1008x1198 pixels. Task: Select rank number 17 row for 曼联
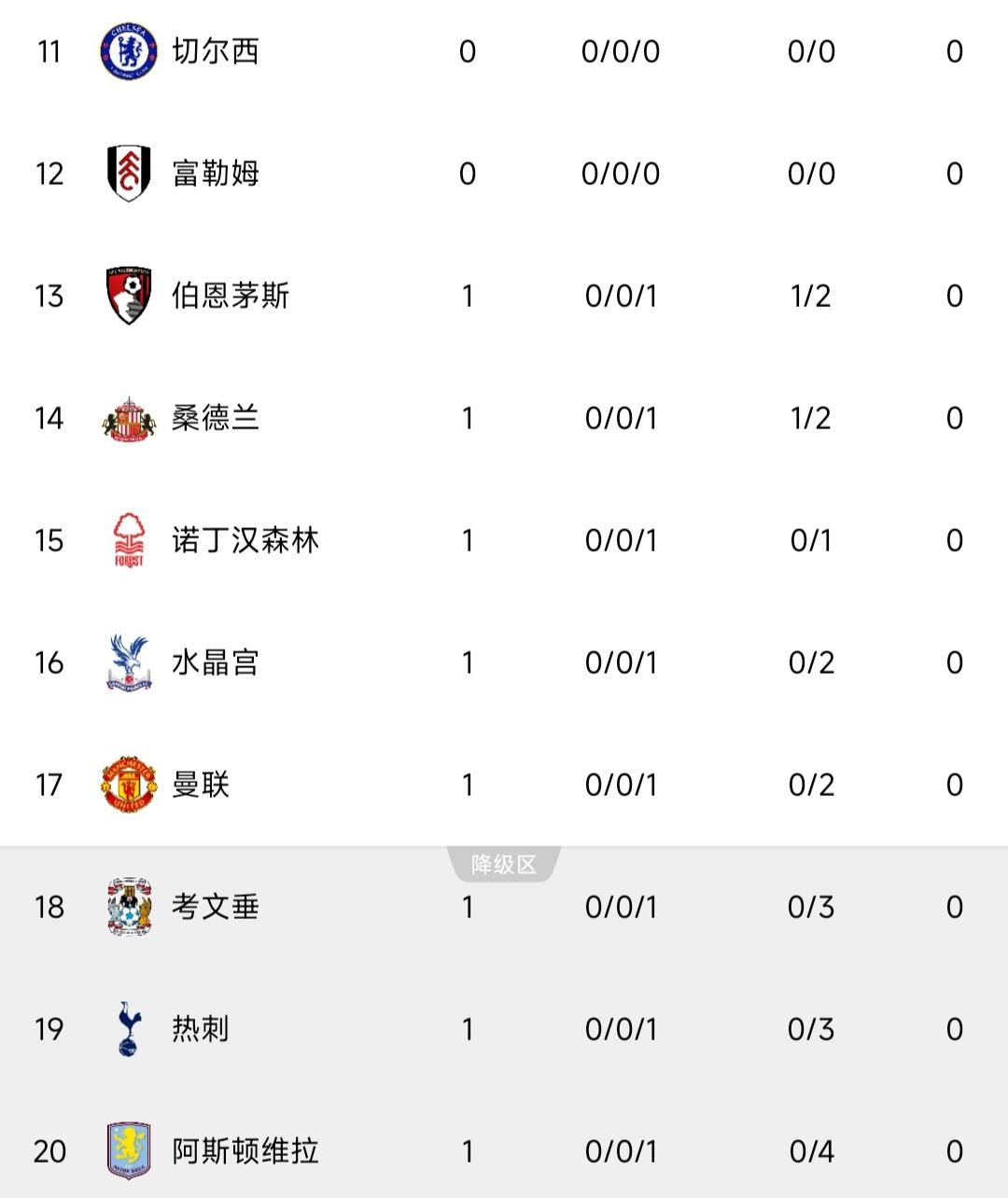coord(504,785)
